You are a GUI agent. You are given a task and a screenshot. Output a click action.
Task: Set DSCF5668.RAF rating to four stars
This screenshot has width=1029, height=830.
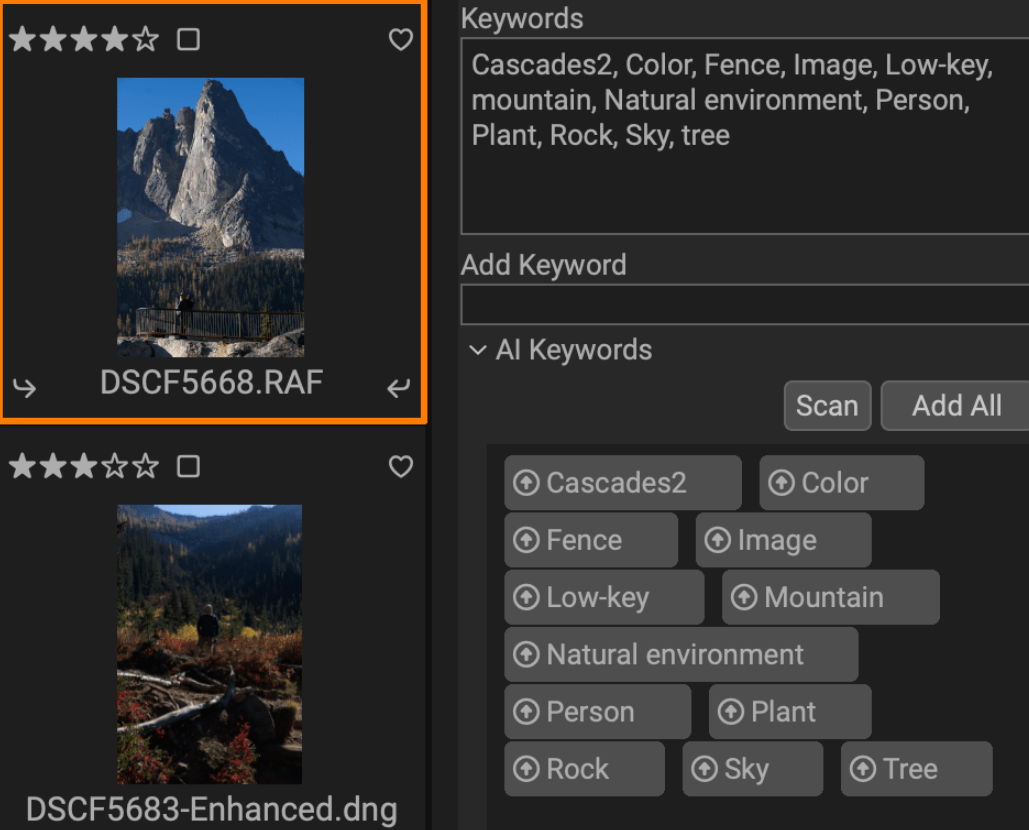(115, 39)
